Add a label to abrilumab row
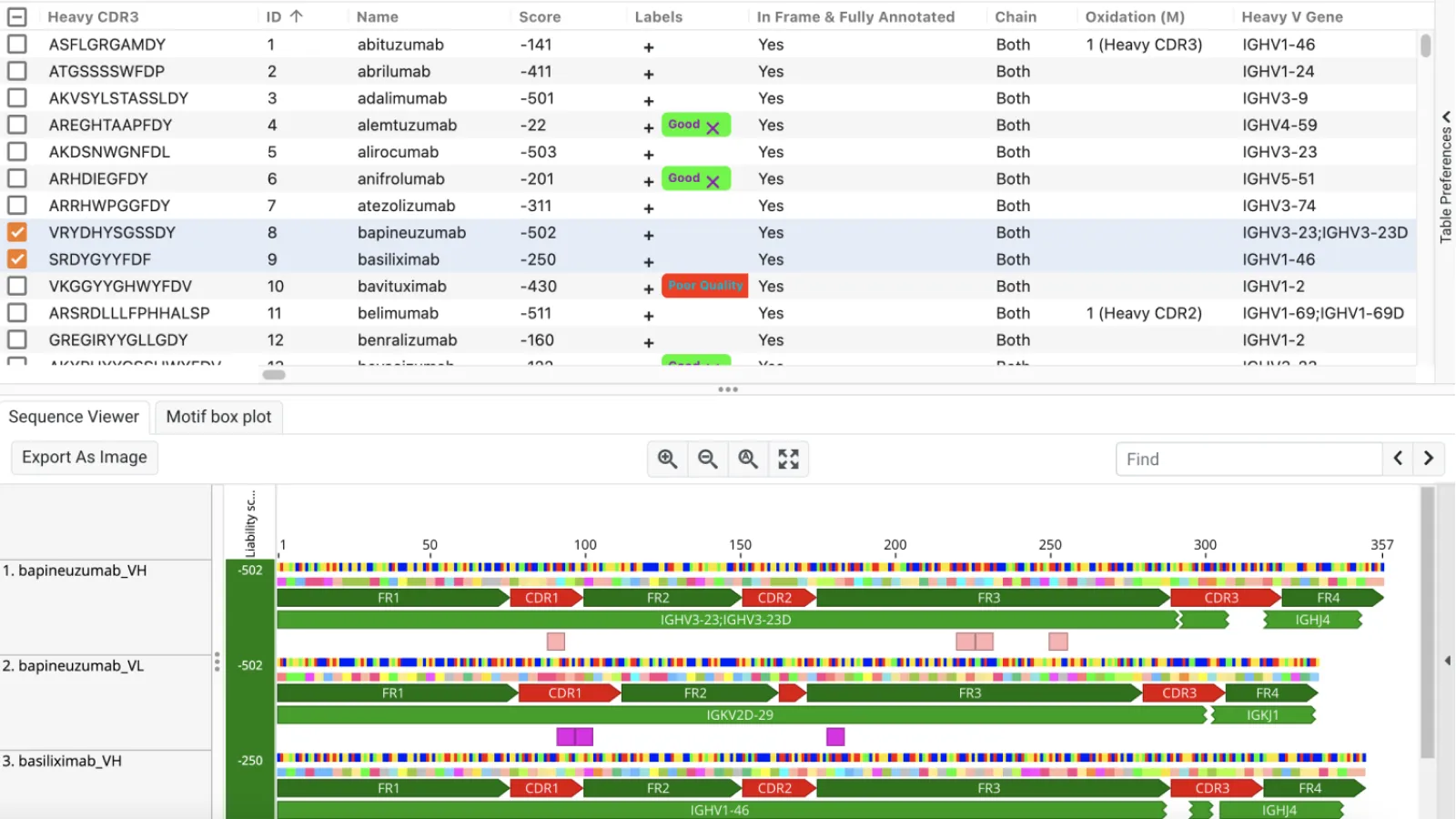 [649, 74]
